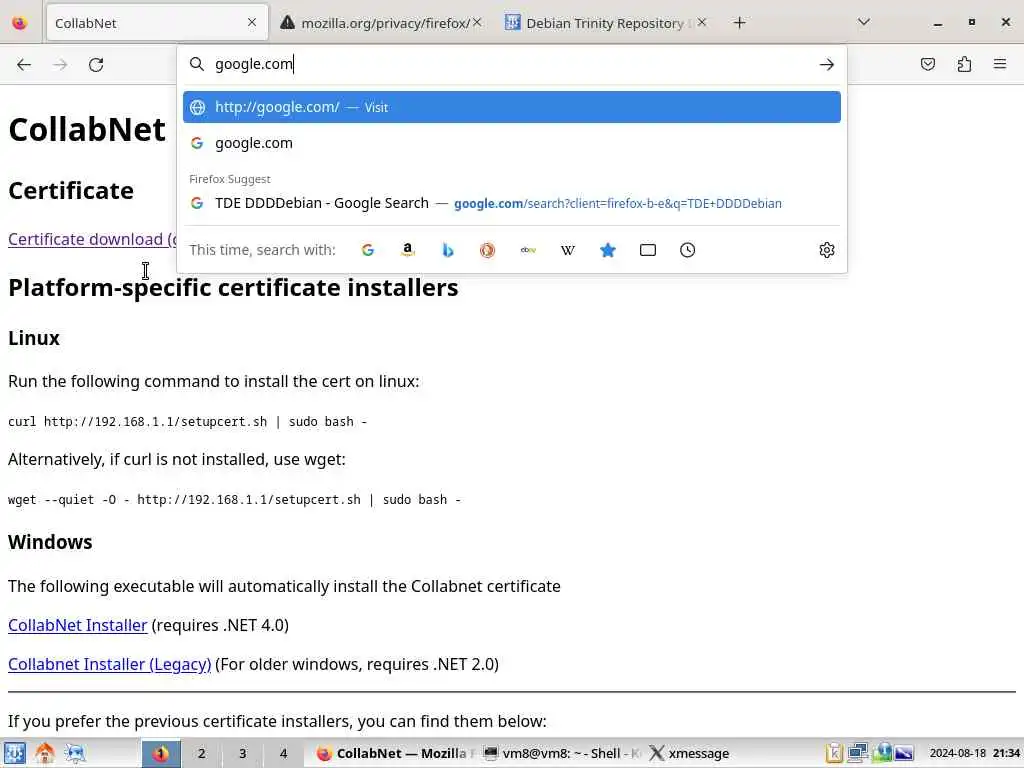This screenshot has width=1024, height=768.
Task: Search this time with Wikipedia
Action: (x=568, y=250)
